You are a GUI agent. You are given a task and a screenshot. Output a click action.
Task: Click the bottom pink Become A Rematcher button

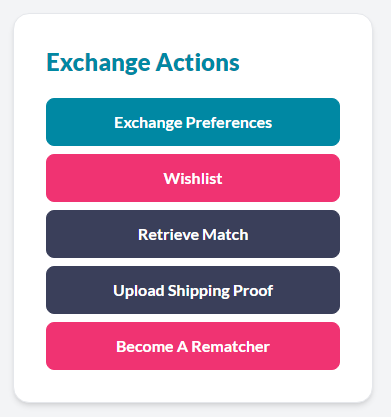pyautogui.click(x=193, y=346)
